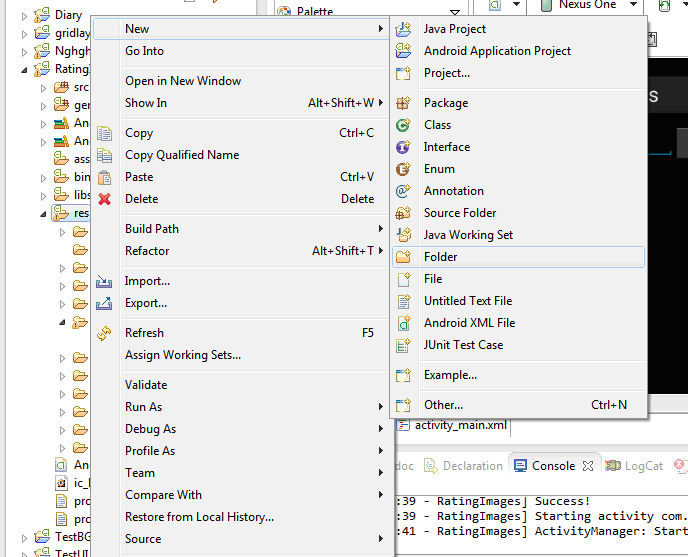
Task: Select Restore from Local History
Action: (x=240, y=517)
